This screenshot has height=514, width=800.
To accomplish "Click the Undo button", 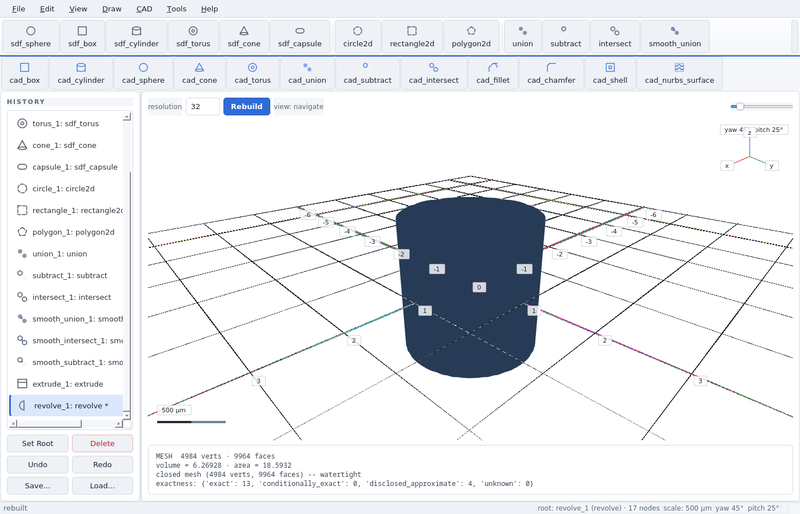I will [x=37, y=464].
